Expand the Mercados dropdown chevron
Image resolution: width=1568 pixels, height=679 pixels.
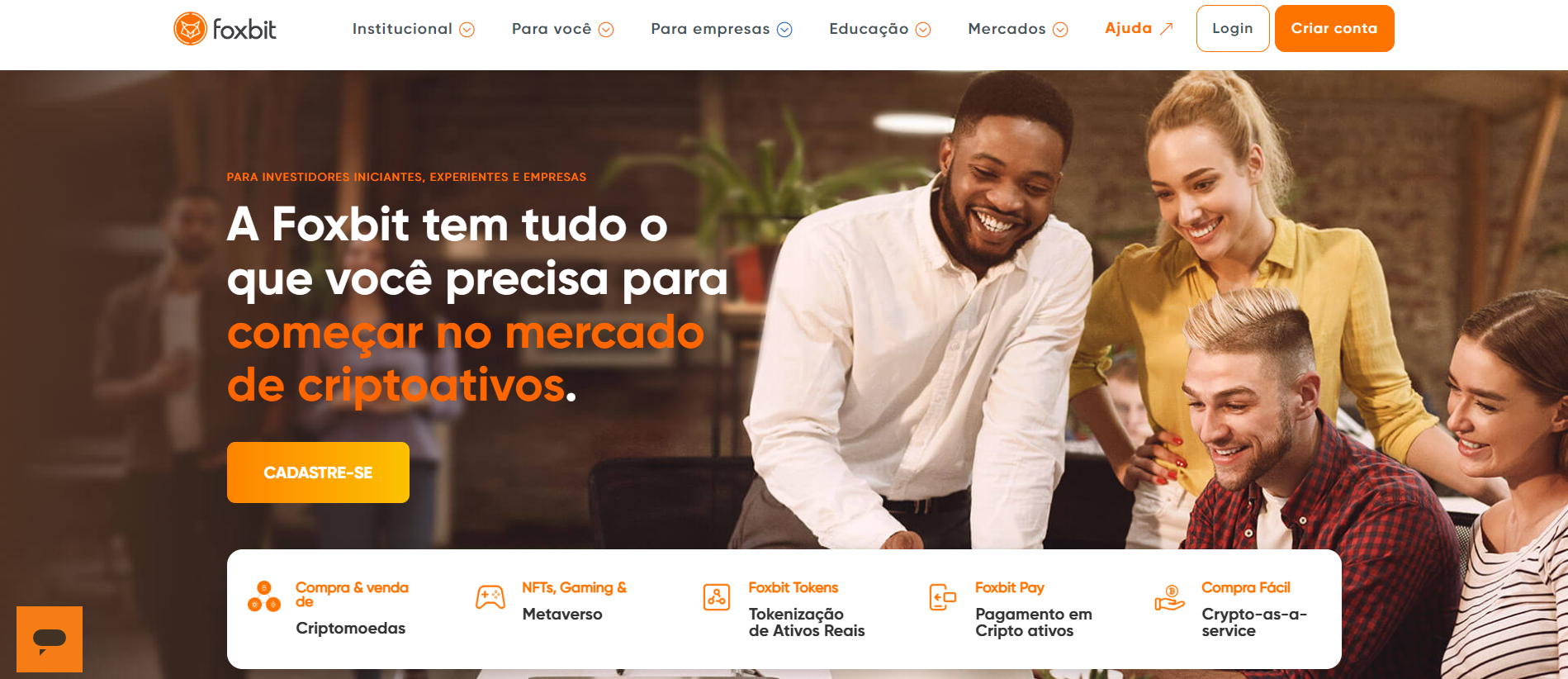click(x=1060, y=30)
